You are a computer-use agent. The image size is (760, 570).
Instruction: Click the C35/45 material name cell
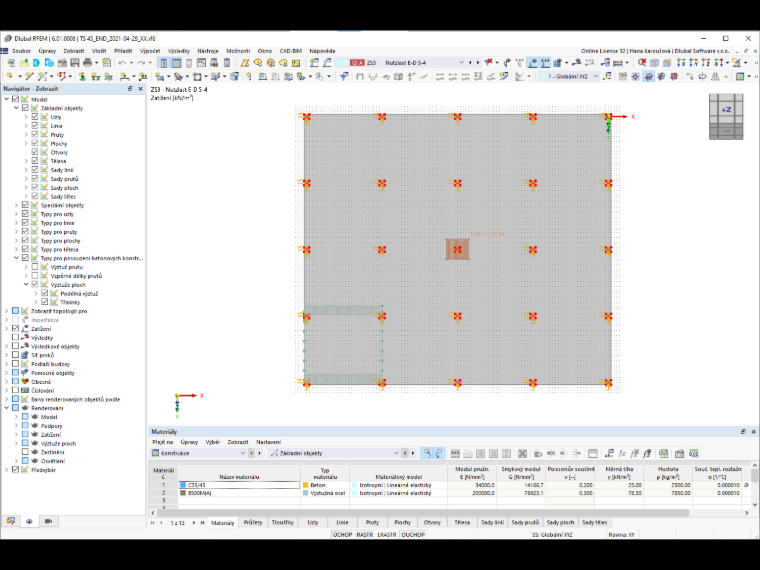(239, 485)
